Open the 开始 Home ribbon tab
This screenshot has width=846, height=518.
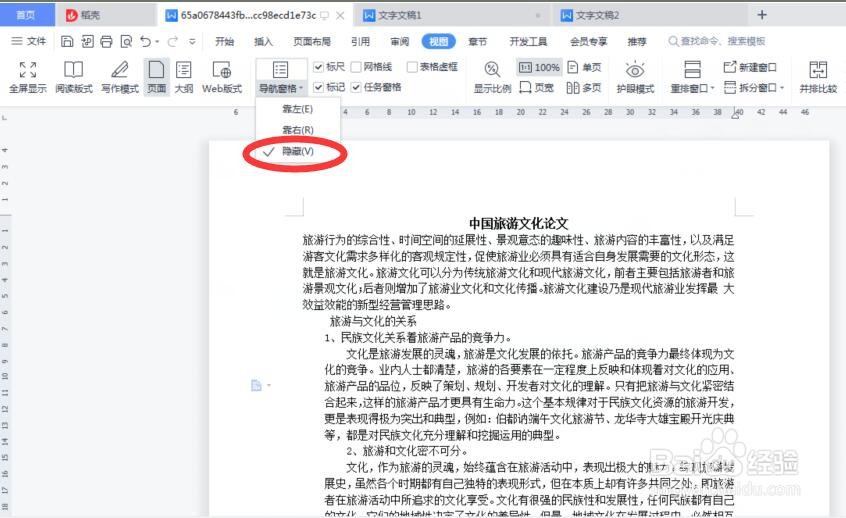(224, 42)
